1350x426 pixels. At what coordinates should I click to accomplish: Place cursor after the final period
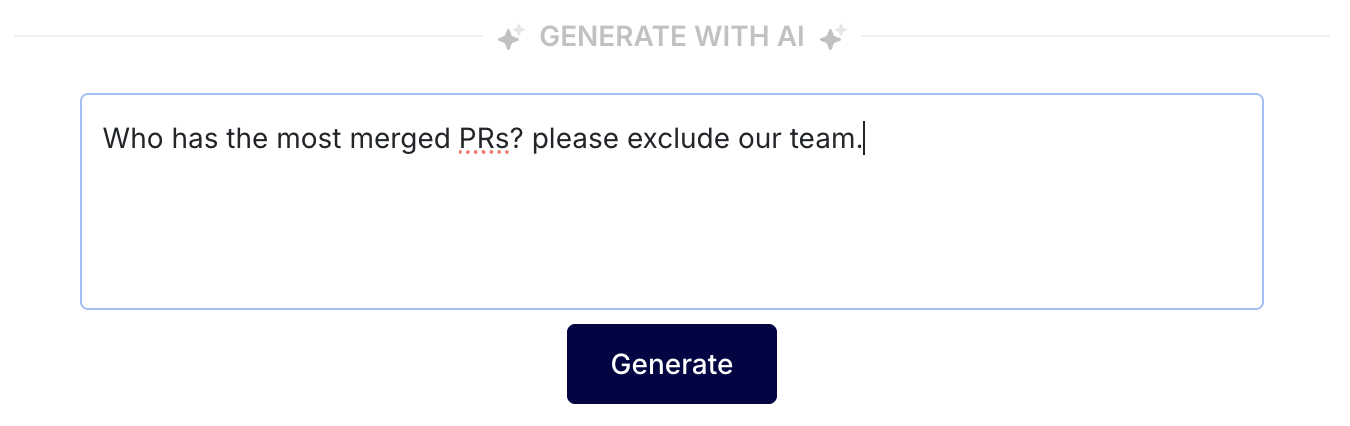click(x=863, y=138)
